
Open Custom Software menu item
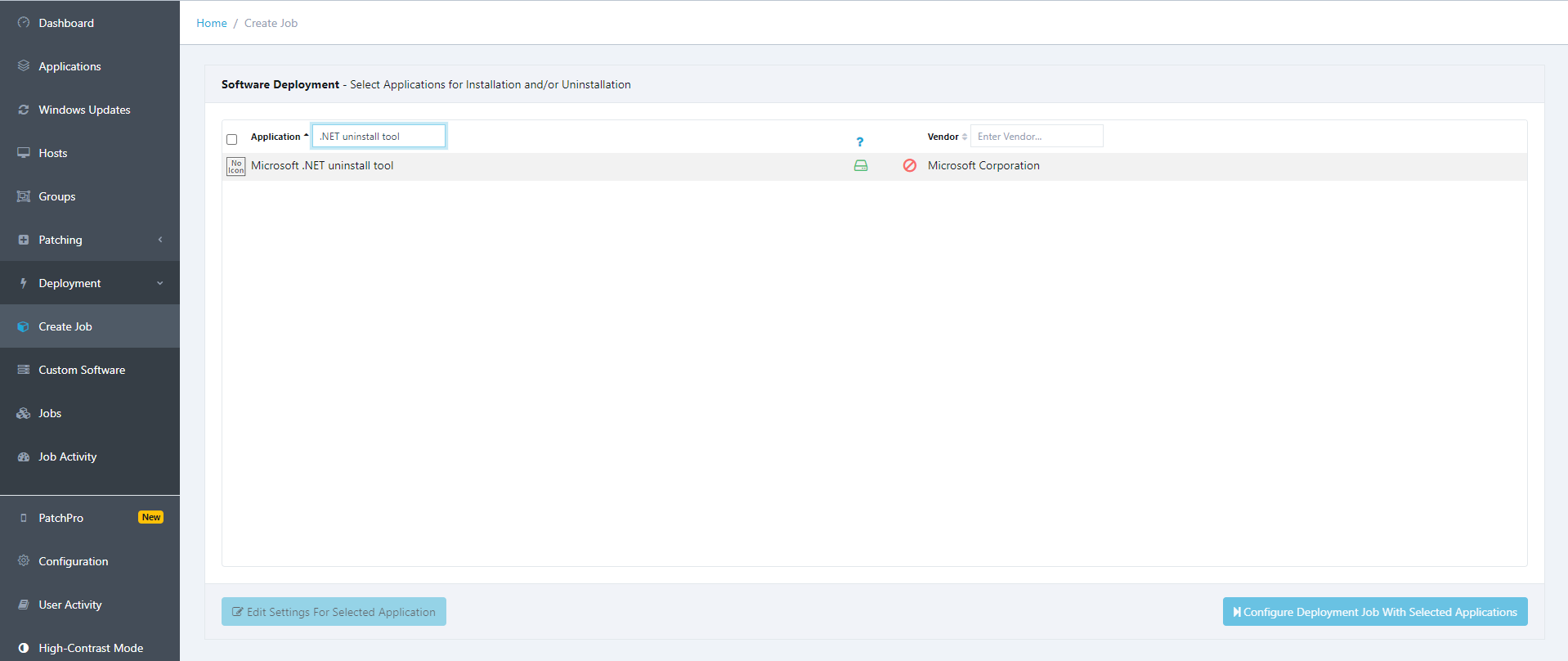coord(82,370)
